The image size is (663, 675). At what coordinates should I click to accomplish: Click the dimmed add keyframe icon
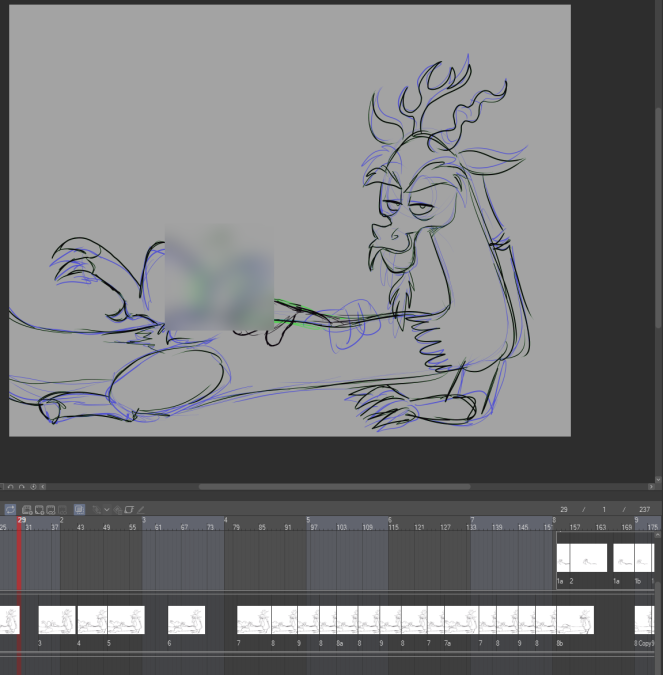[118, 510]
